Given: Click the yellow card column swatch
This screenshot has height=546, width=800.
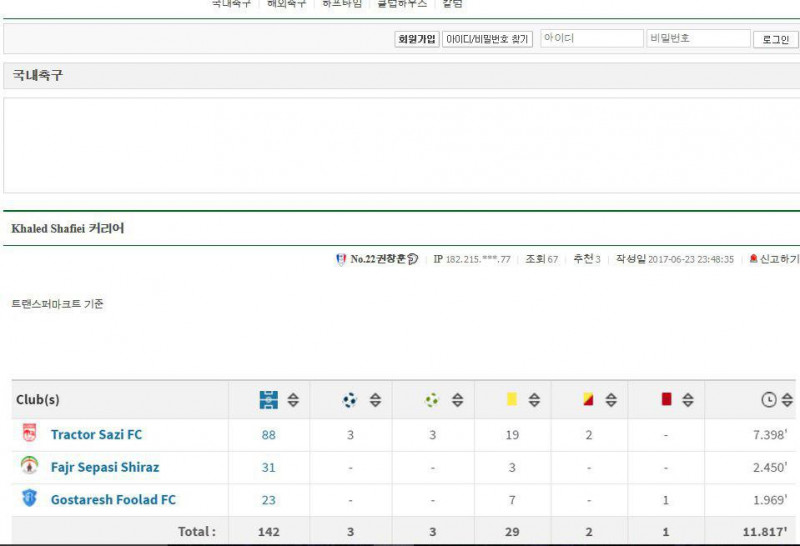Looking at the screenshot, I should pos(512,400).
